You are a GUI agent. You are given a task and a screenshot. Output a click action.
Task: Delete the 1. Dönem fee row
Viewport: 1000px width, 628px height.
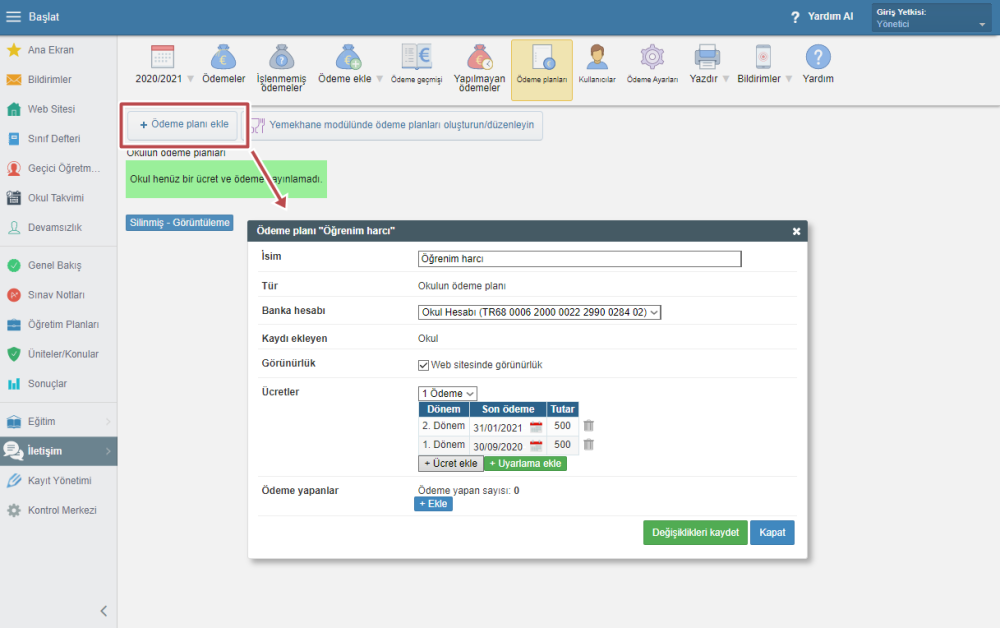click(589, 444)
